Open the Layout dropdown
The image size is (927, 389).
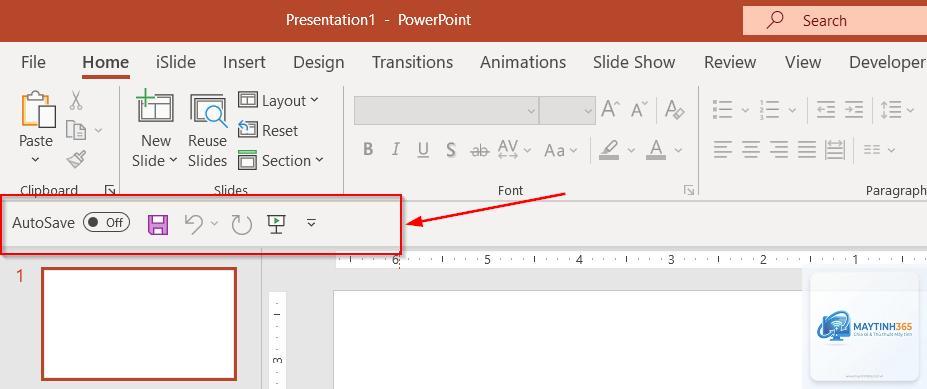278,101
